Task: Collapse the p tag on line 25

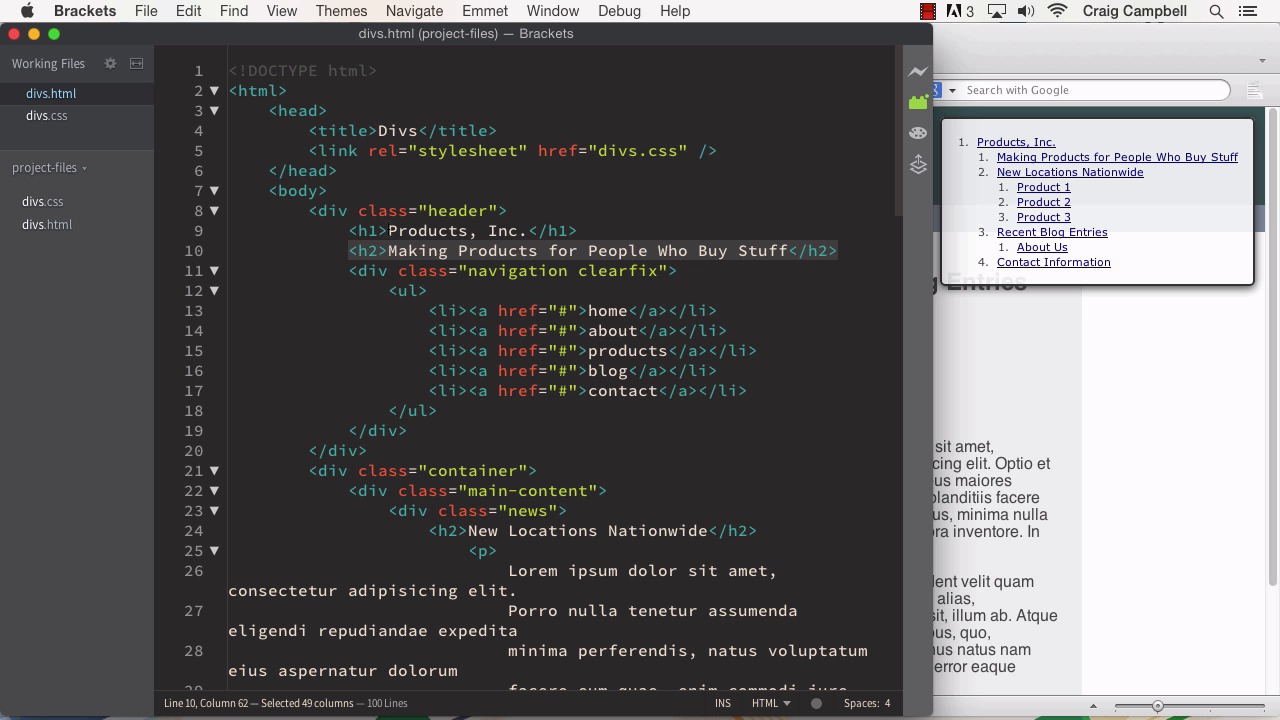Action: (214, 551)
